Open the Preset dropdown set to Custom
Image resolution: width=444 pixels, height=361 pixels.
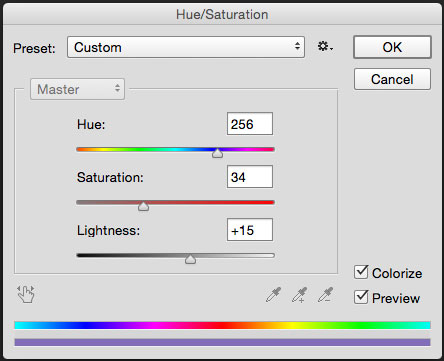(186, 47)
